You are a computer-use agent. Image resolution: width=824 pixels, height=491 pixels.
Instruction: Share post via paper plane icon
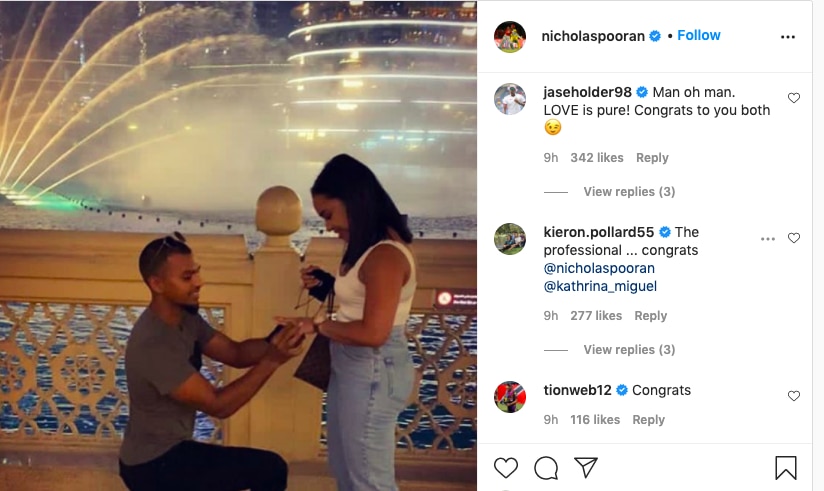tap(585, 467)
